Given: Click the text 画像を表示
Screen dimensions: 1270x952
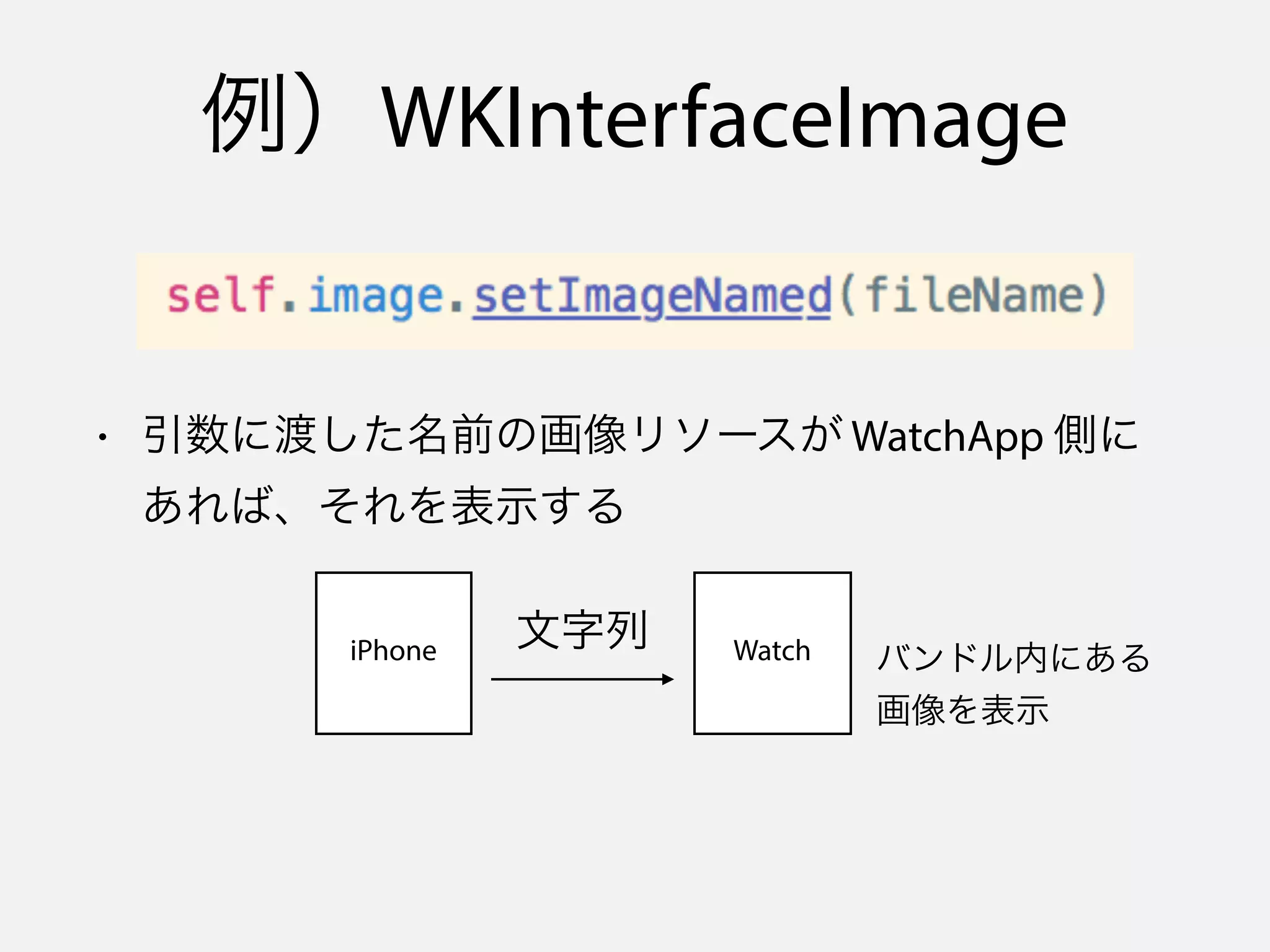Looking at the screenshot, I should coord(962,710).
